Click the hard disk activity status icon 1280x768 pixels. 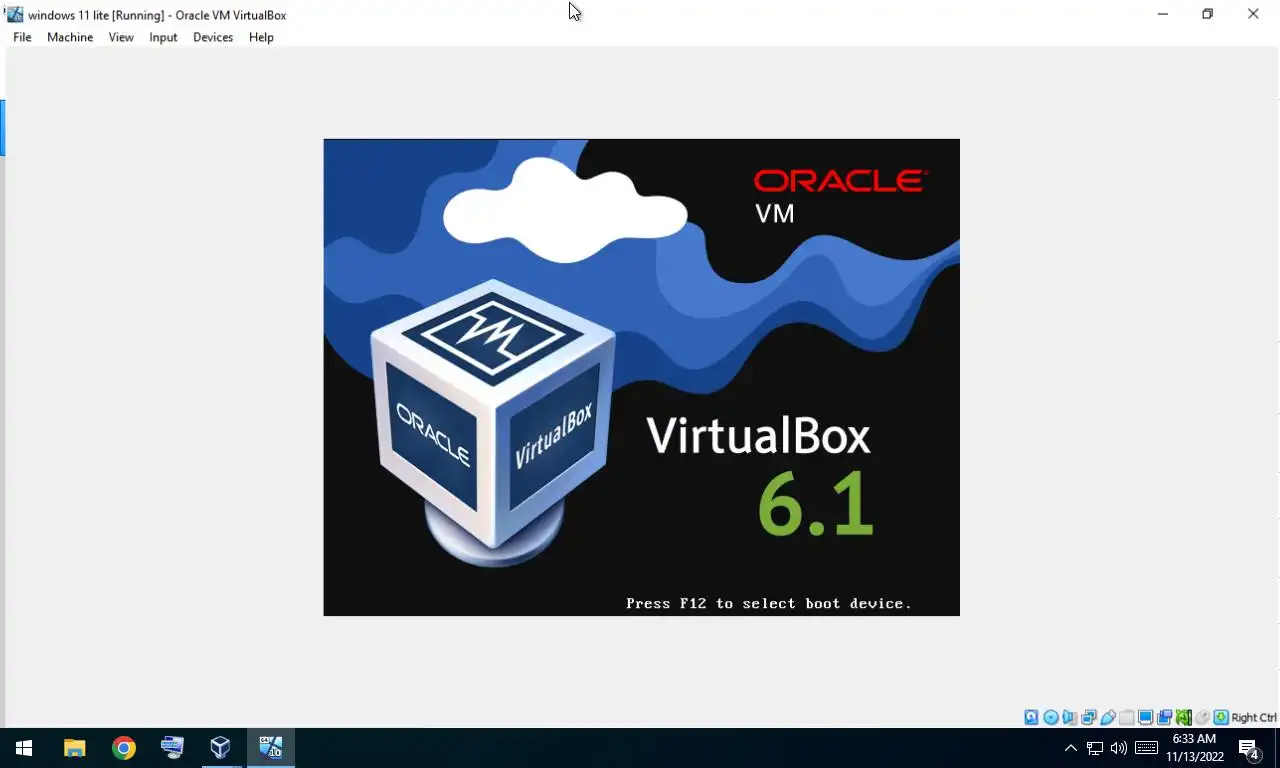pyautogui.click(x=1031, y=717)
